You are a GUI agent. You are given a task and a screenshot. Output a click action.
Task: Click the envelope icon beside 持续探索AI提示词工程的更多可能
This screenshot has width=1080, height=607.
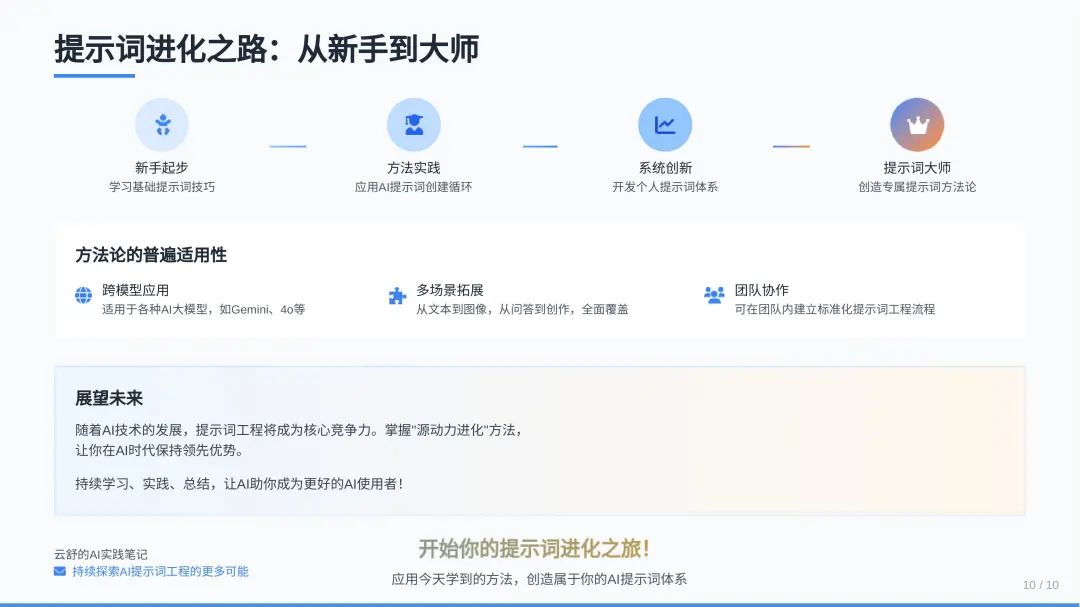coord(60,571)
